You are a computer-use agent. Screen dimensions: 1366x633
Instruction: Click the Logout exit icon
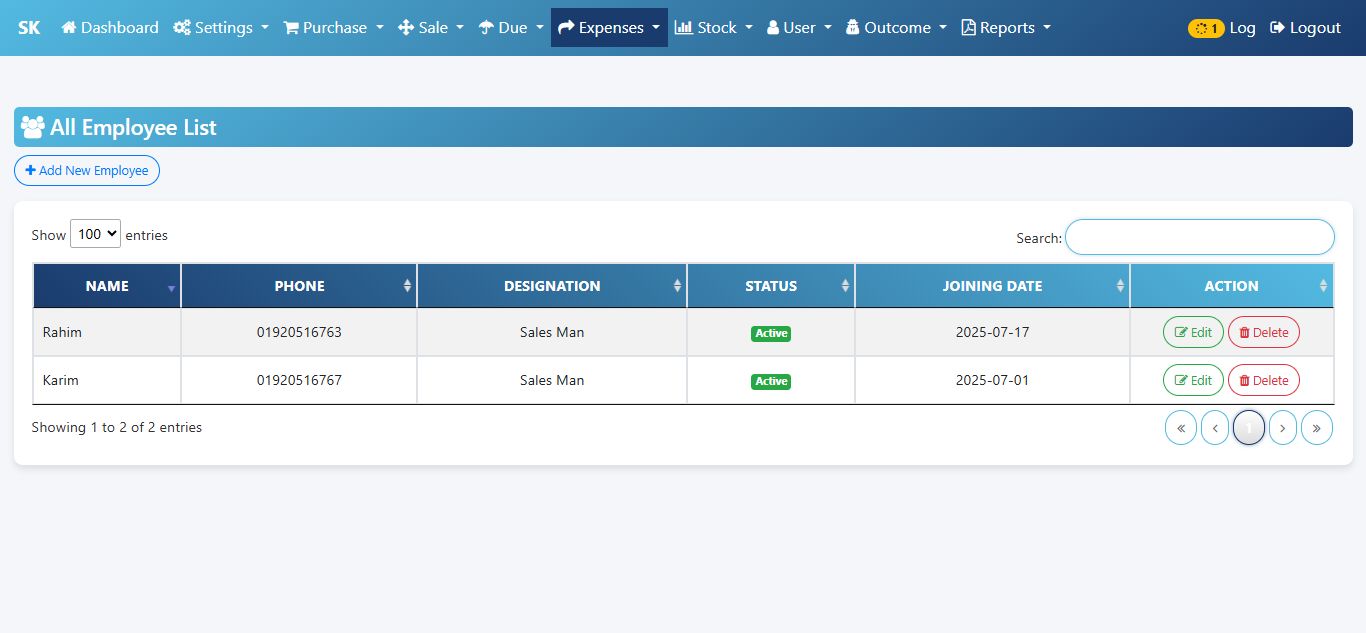1278,28
